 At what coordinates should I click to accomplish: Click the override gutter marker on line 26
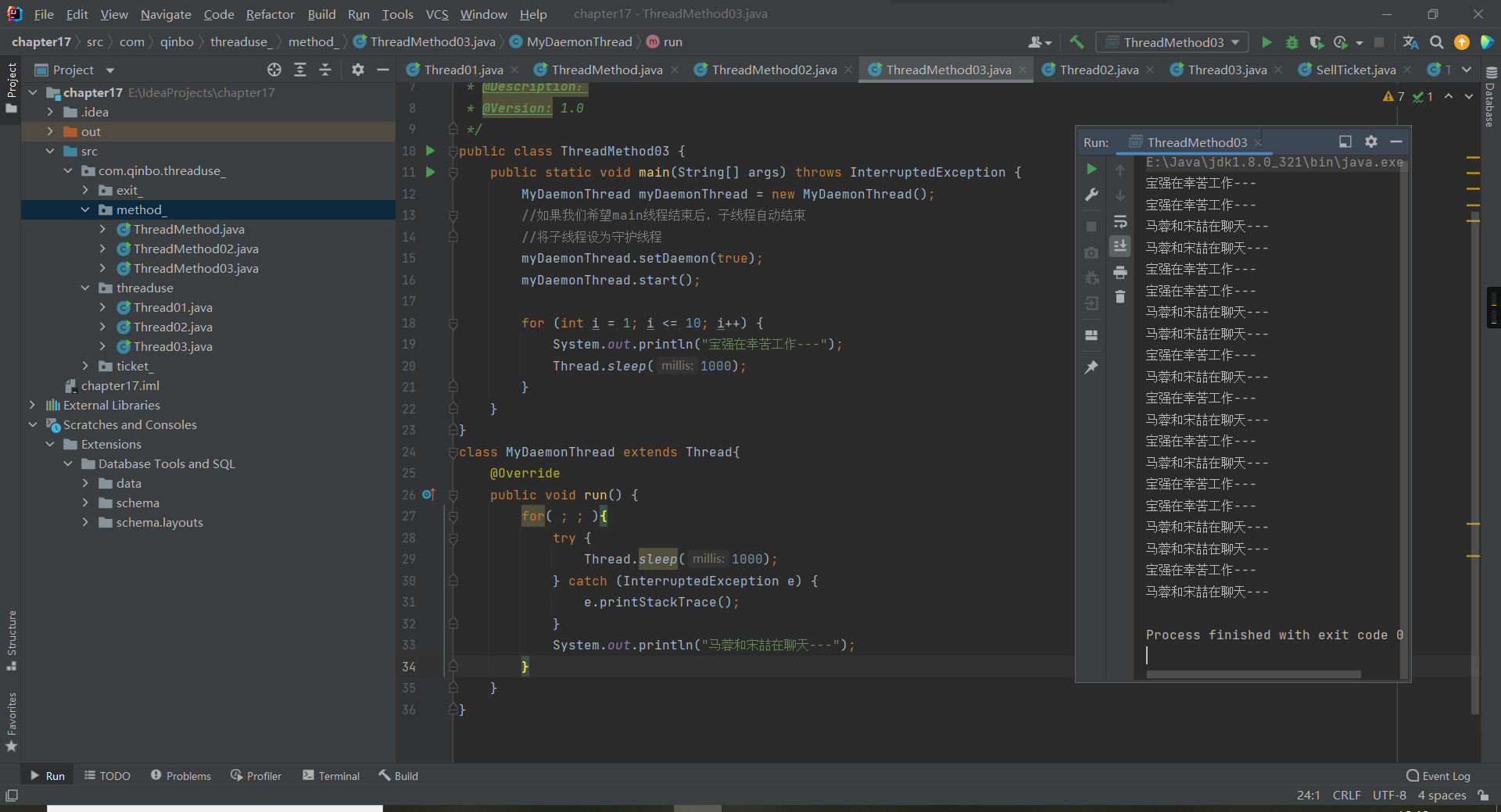tap(428, 494)
